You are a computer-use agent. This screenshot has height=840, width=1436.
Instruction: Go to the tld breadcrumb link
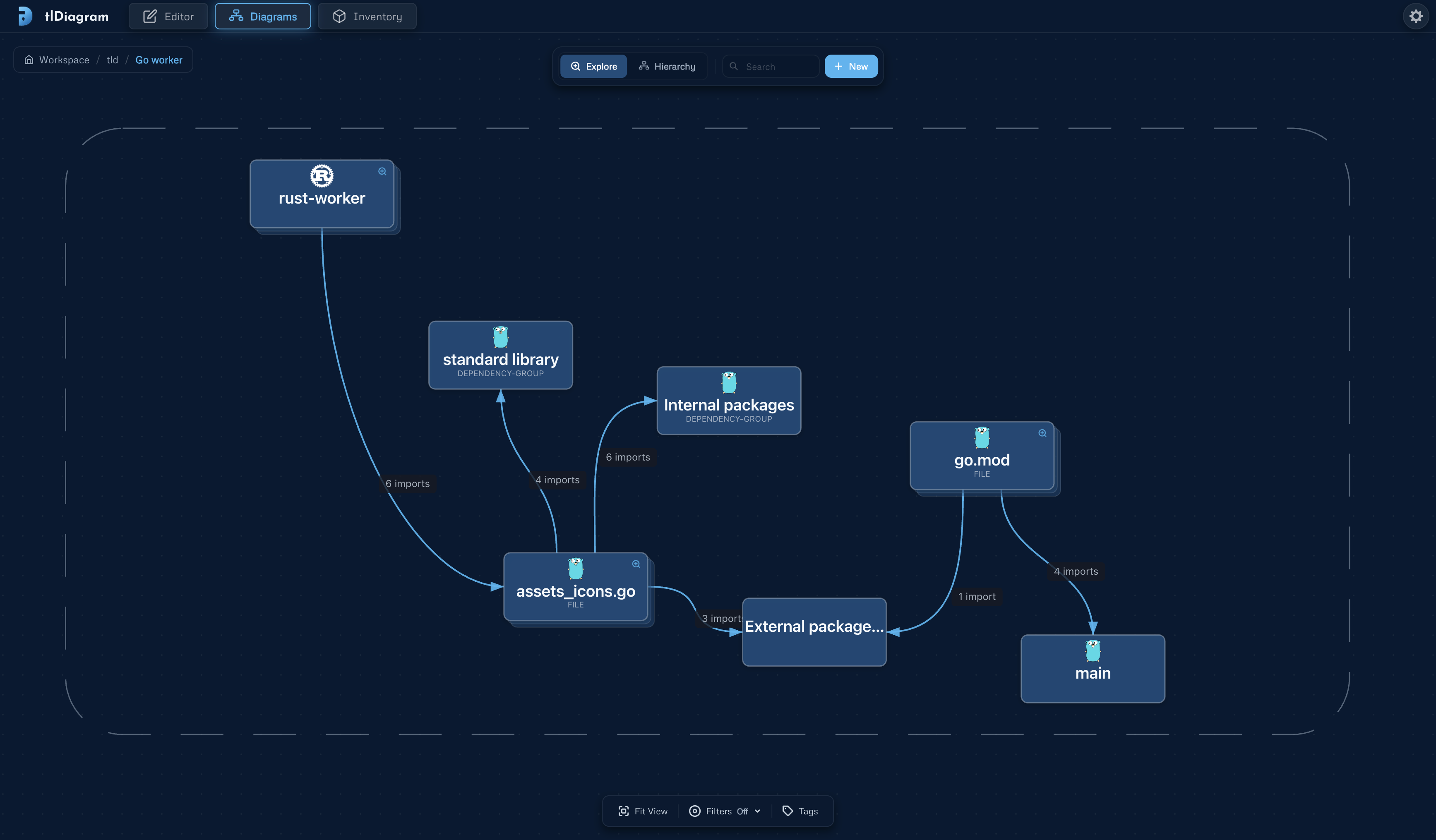tap(112, 60)
